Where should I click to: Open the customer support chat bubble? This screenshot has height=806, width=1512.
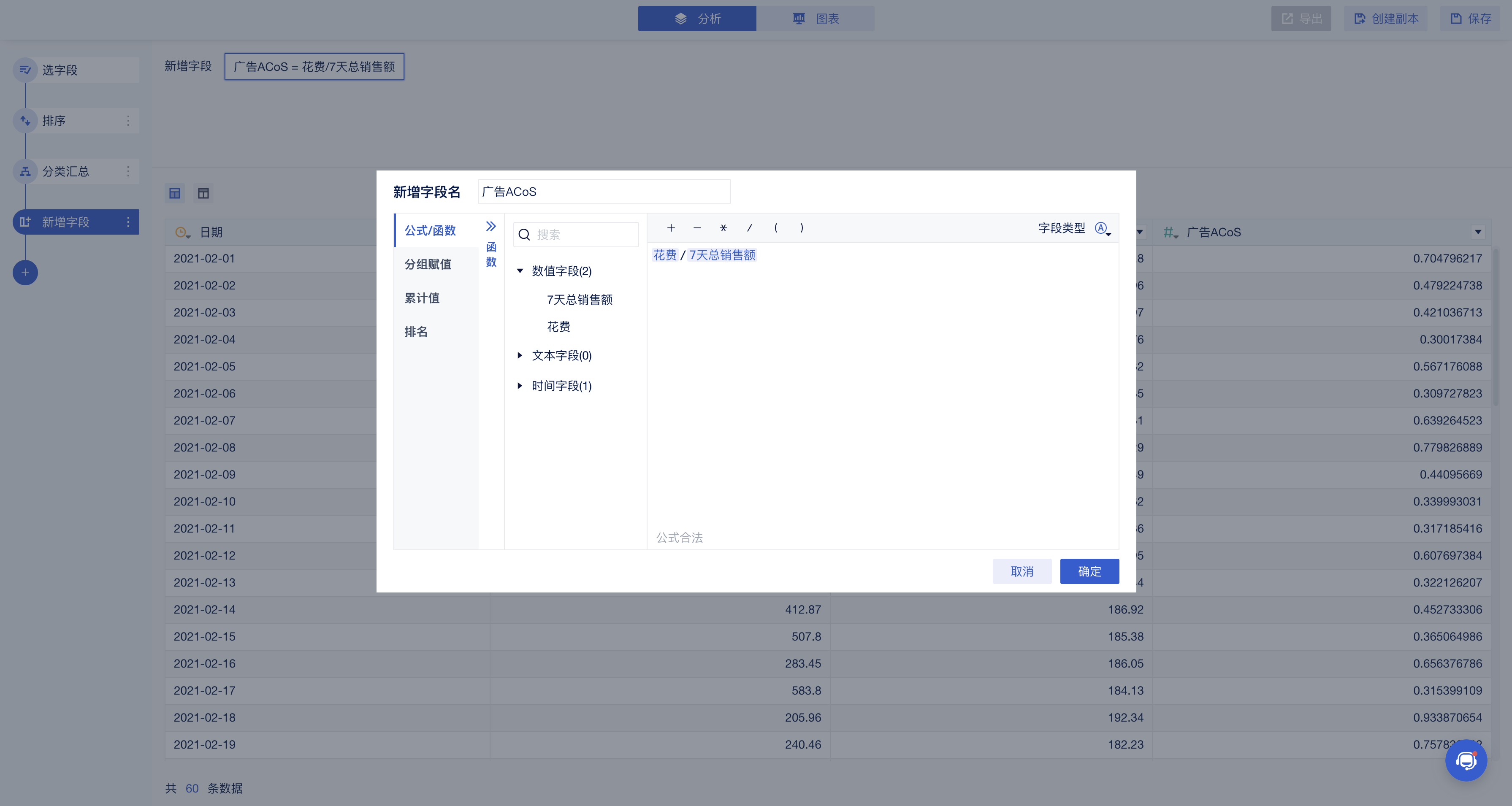1466,761
